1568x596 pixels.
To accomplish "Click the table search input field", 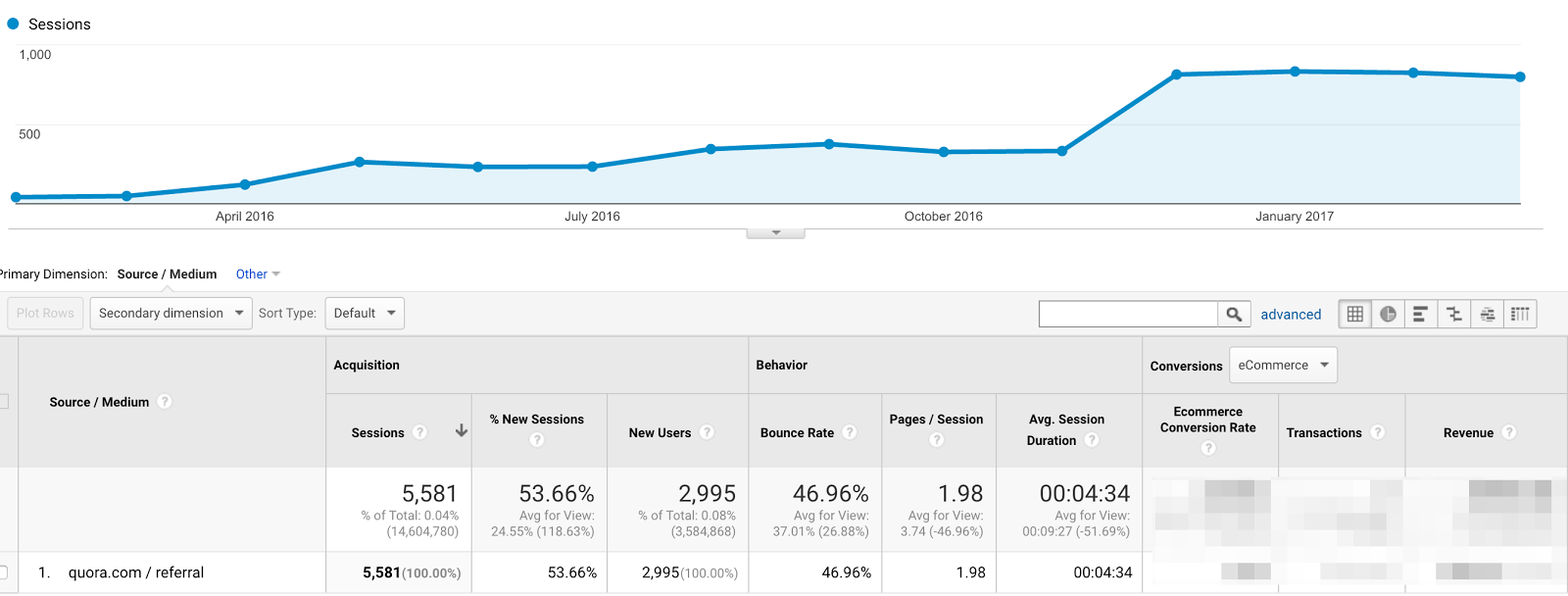I will point(1128,314).
